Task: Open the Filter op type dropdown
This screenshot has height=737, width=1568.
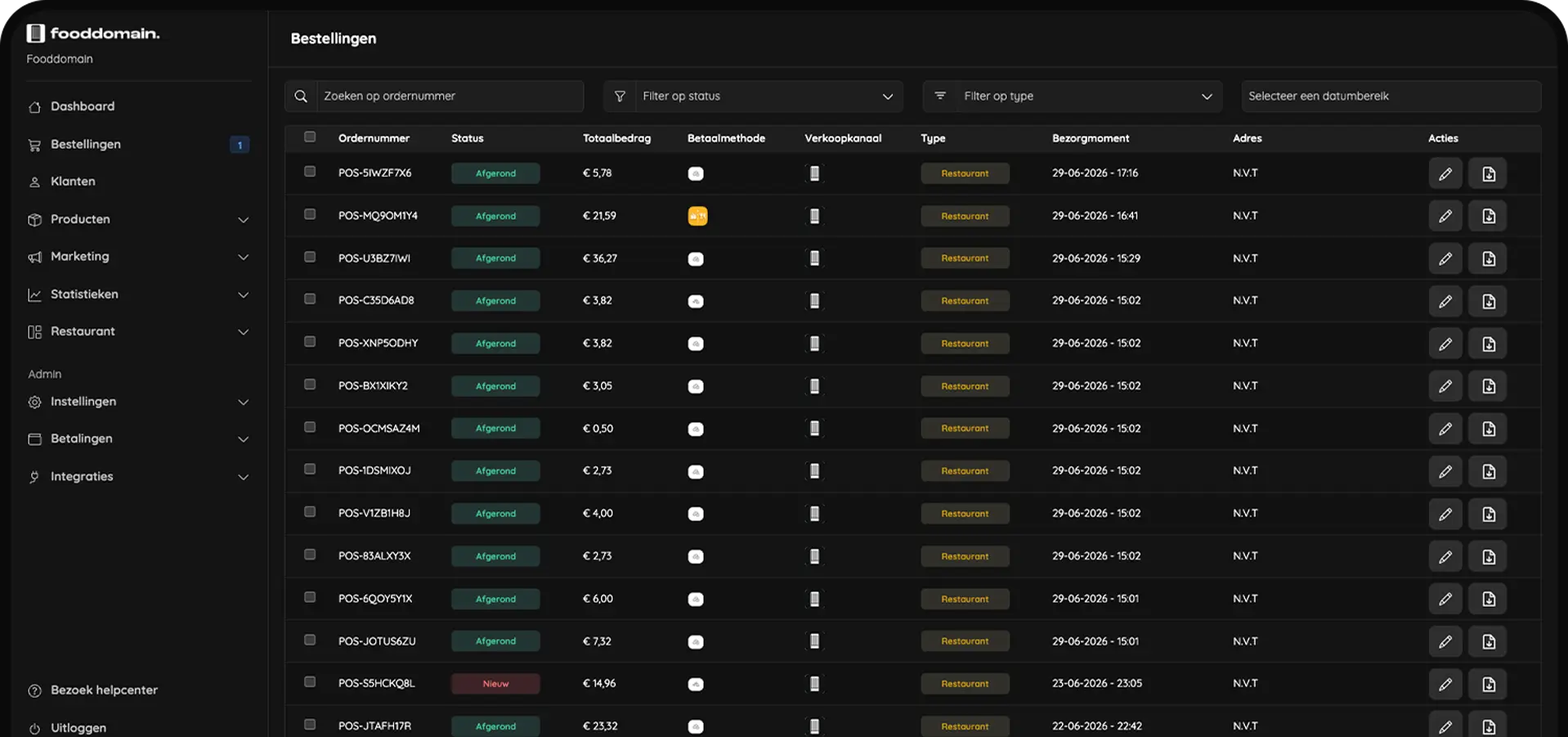Action: point(1073,96)
